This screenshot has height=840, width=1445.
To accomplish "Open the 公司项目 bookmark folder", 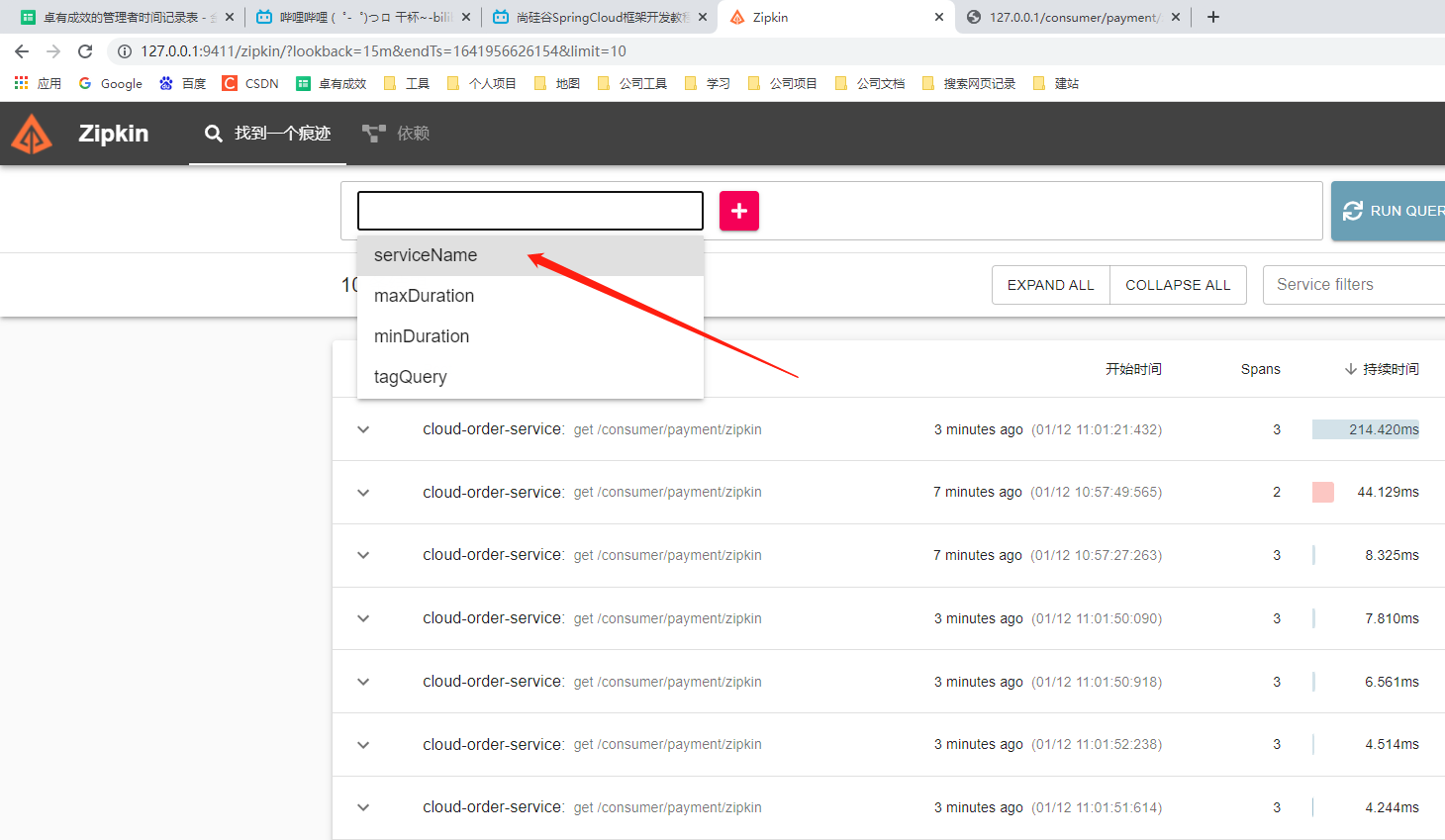I will (782, 83).
